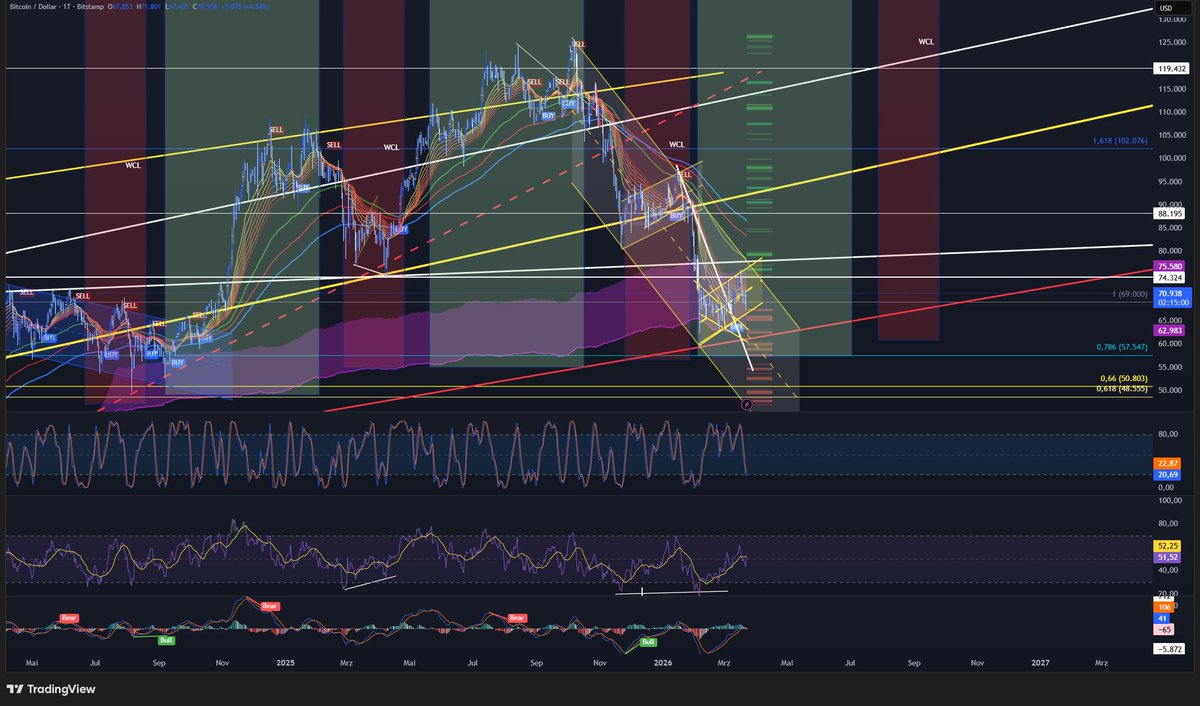Click the 125.000 price axis tick

pos(1172,43)
